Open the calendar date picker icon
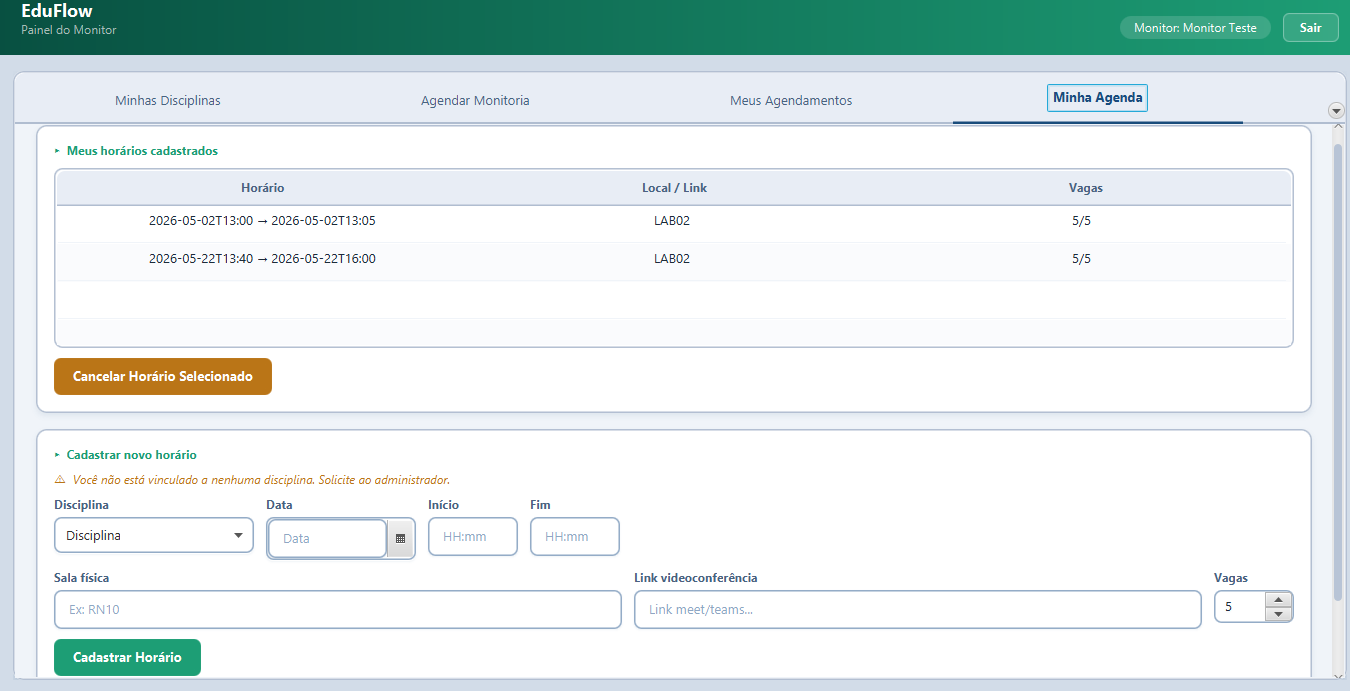The width and height of the screenshot is (1350, 691). [x=400, y=538]
